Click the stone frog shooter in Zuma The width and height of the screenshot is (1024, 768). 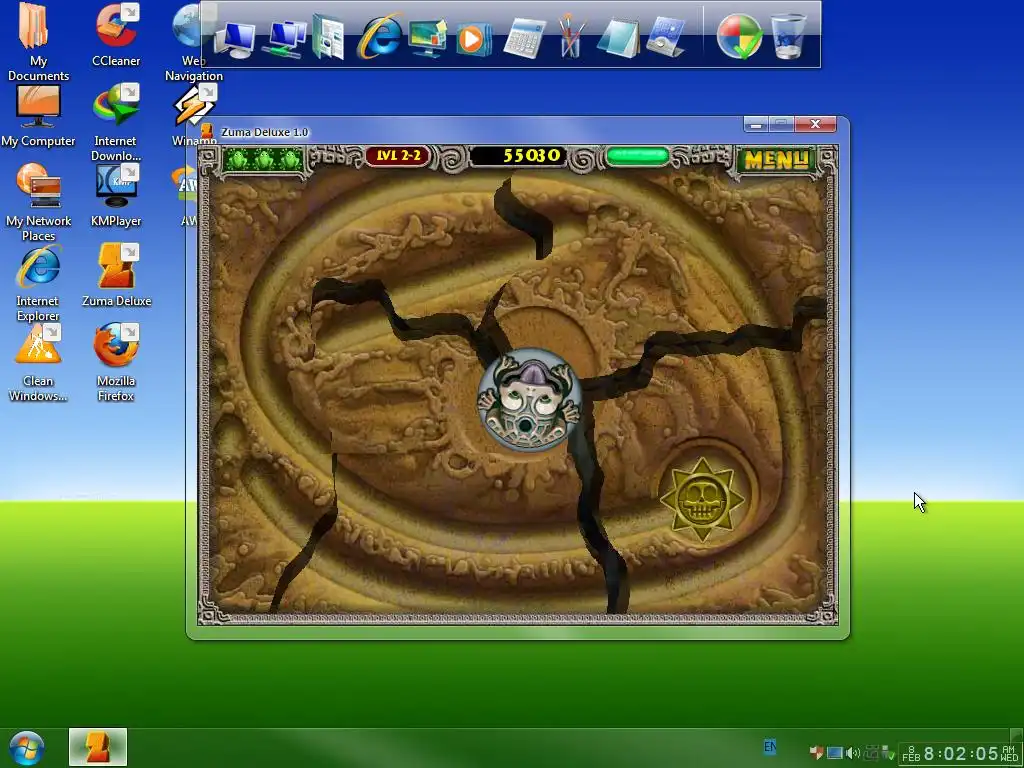pos(530,400)
